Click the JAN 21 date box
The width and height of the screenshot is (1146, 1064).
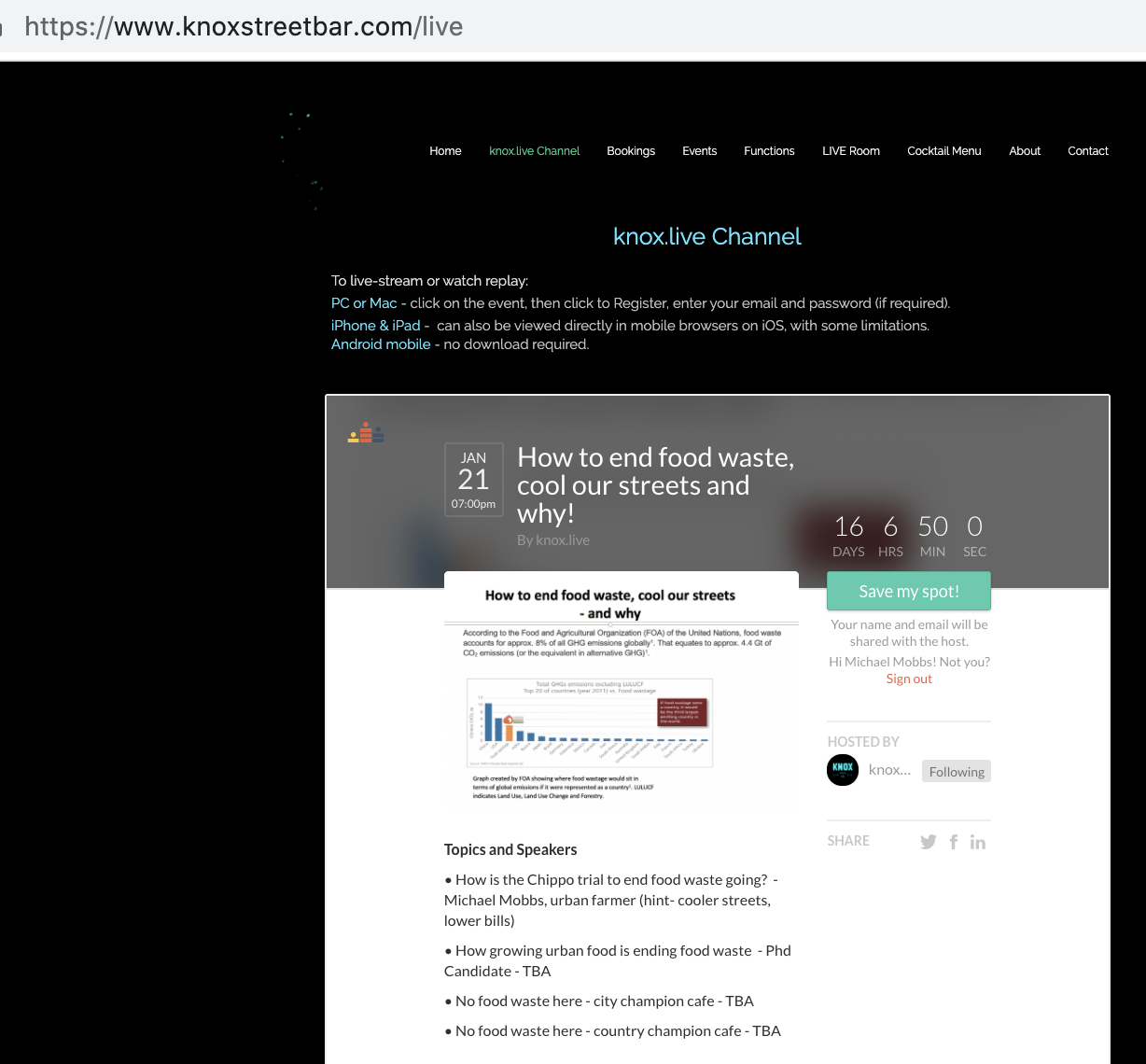pyautogui.click(x=474, y=480)
